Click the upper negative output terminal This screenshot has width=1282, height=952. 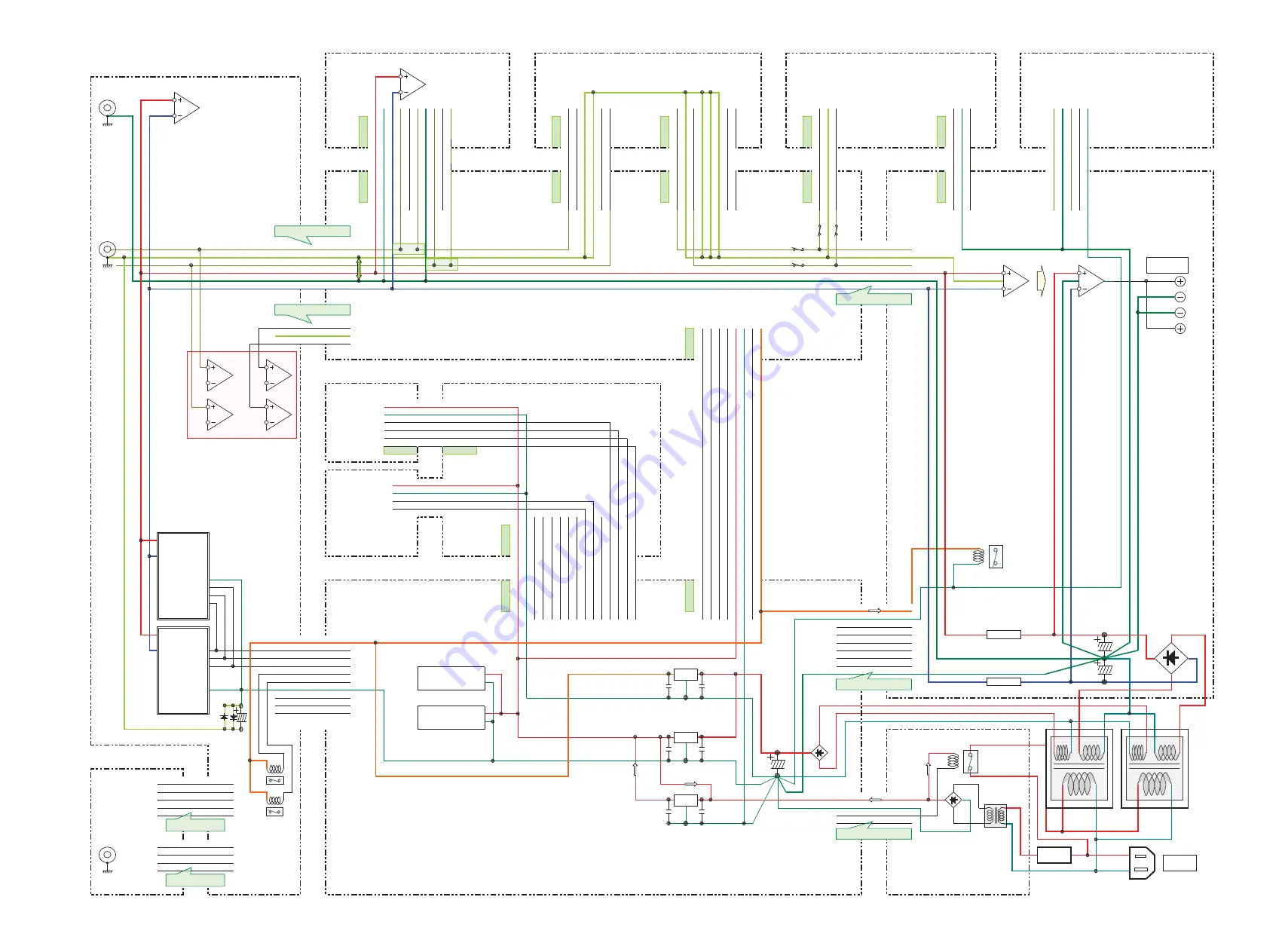(1180, 297)
